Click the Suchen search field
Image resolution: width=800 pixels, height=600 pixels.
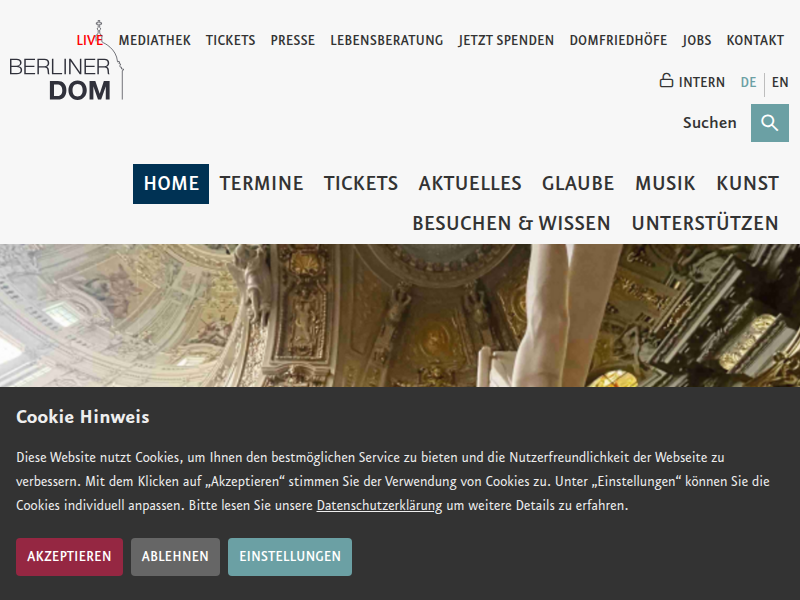point(709,123)
